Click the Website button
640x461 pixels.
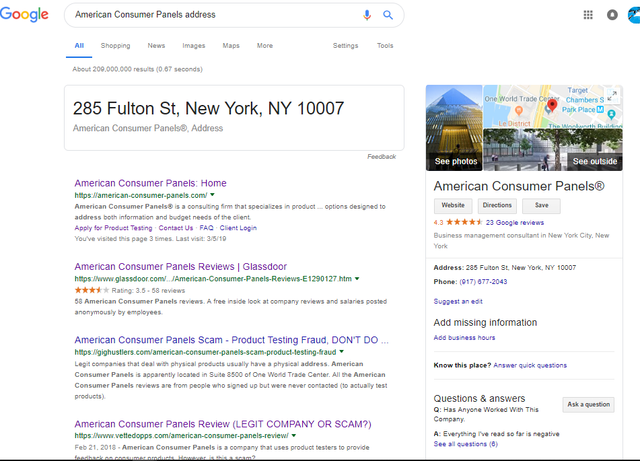pos(453,205)
